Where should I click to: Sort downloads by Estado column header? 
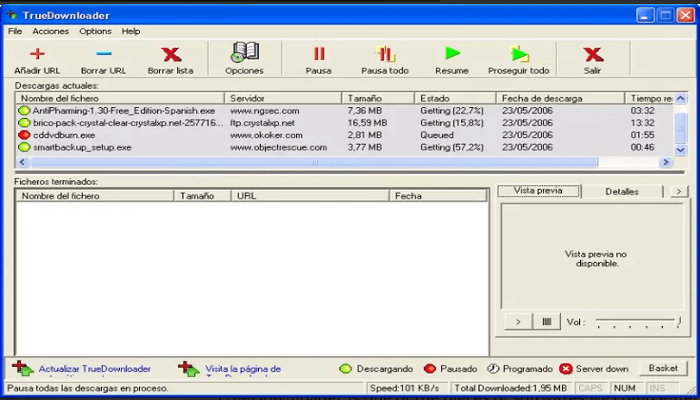(455, 98)
